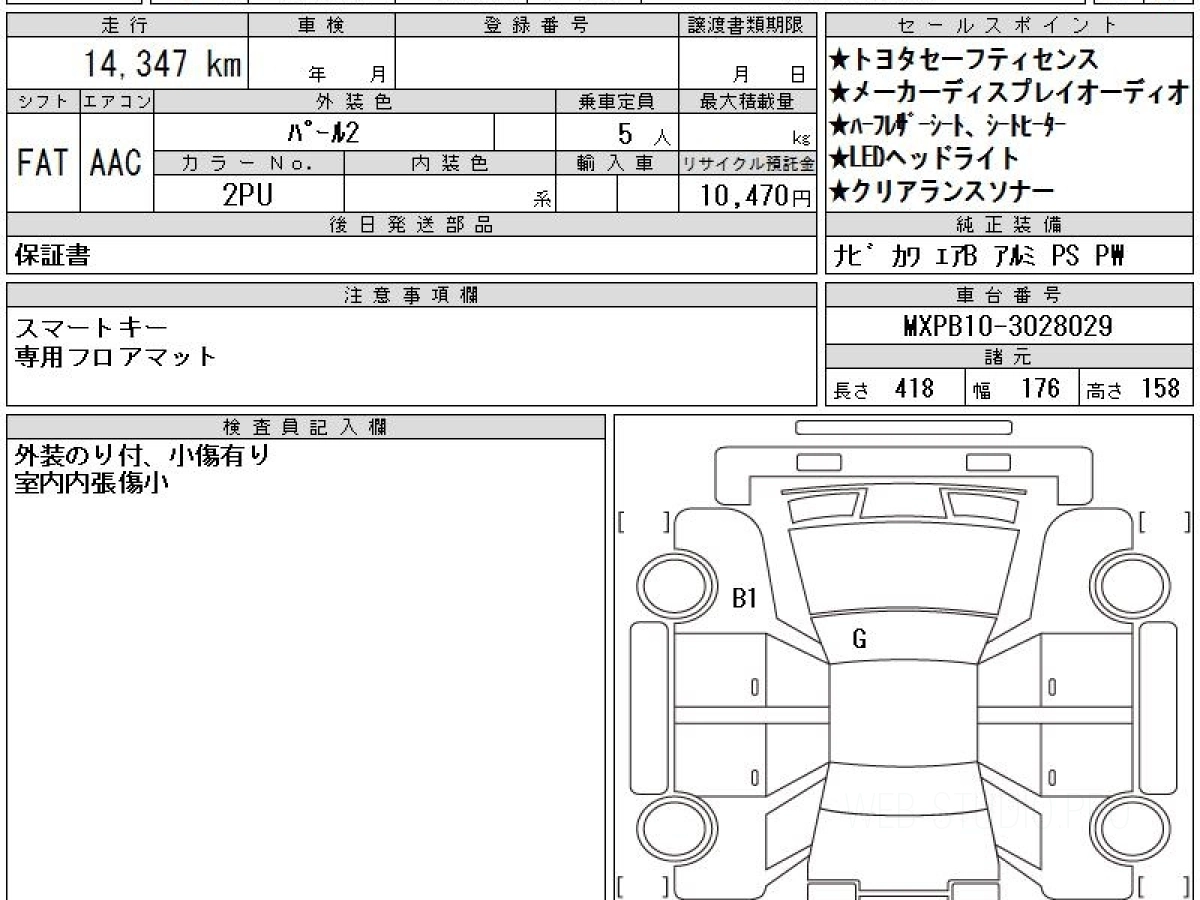This screenshot has width=1200, height=900.
Task: Click the 車検 header cell
Action: [321, 26]
